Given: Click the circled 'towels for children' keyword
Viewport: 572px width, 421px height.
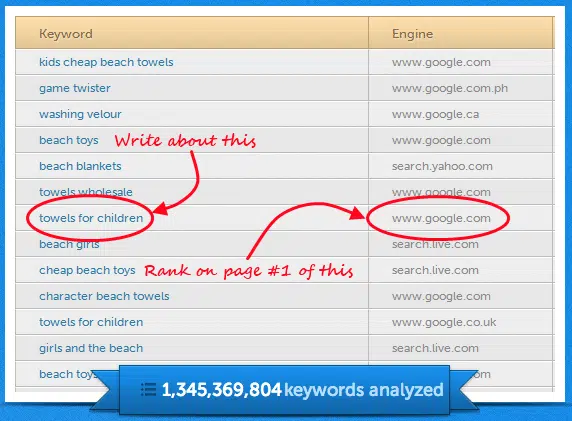Looking at the screenshot, I should coord(91,218).
